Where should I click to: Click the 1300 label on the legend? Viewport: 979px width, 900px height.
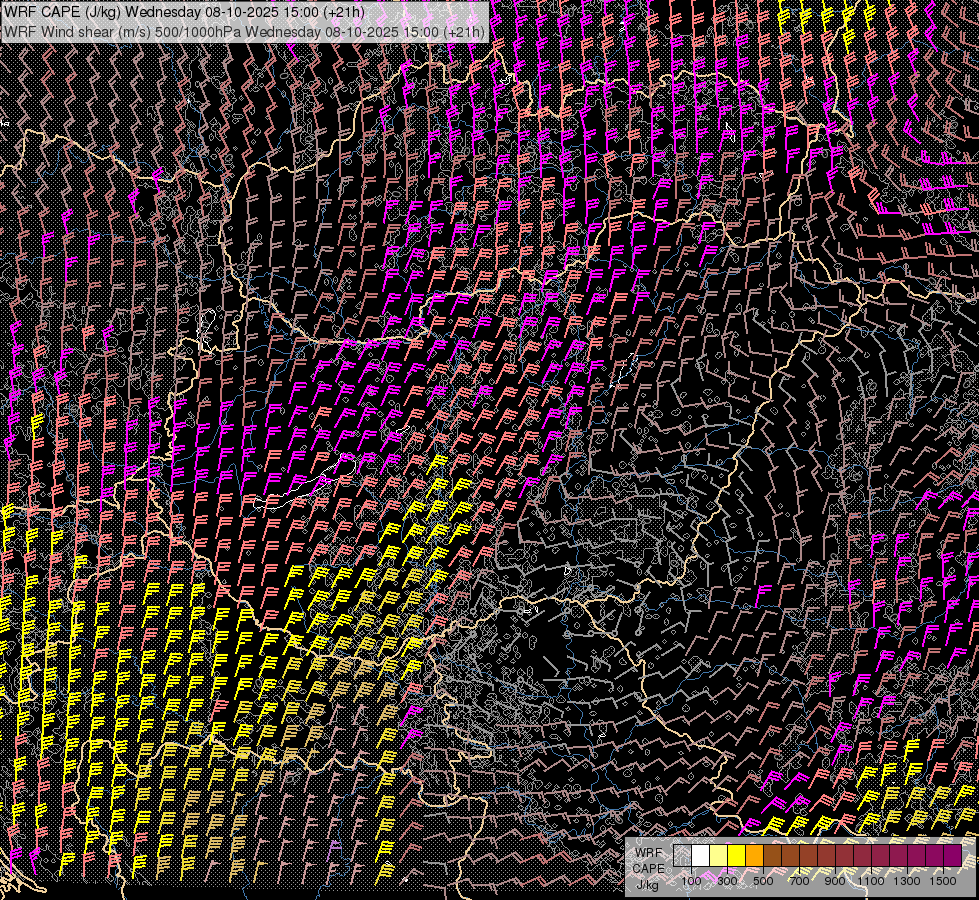pyautogui.click(x=908, y=881)
